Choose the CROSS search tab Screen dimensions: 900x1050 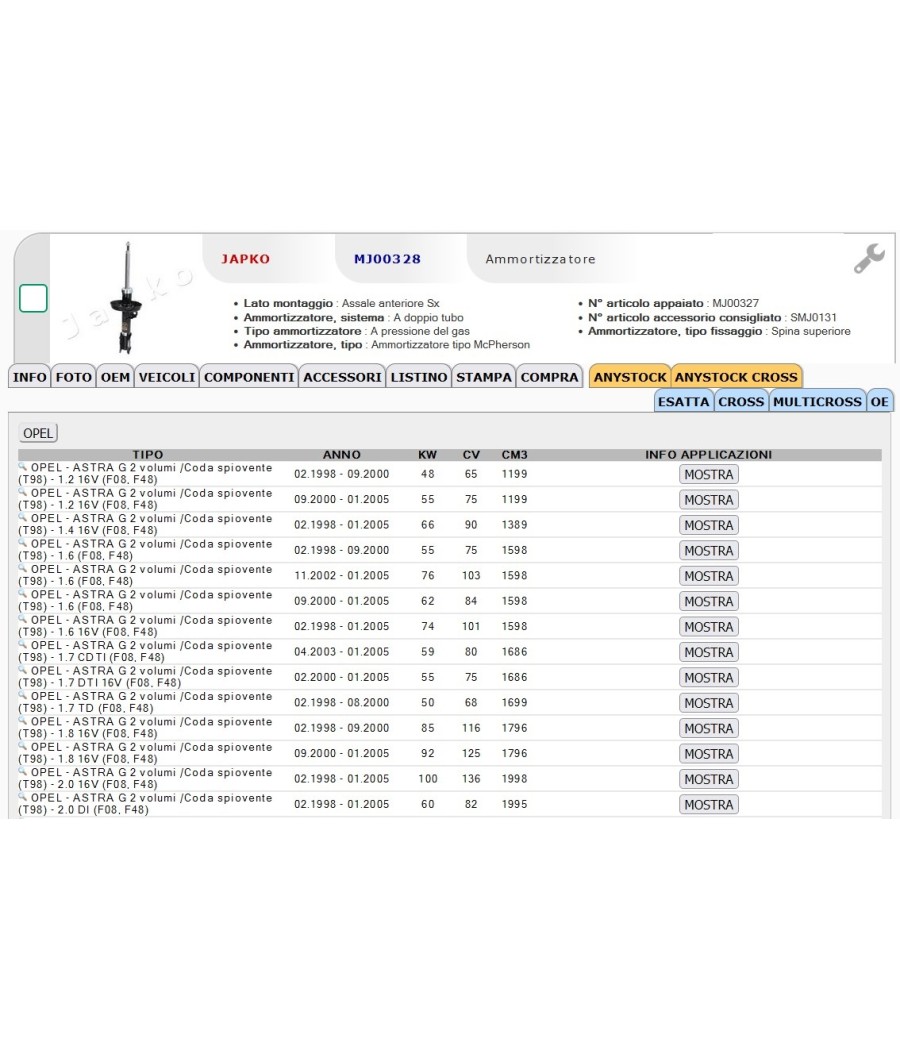tap(741, 402)
